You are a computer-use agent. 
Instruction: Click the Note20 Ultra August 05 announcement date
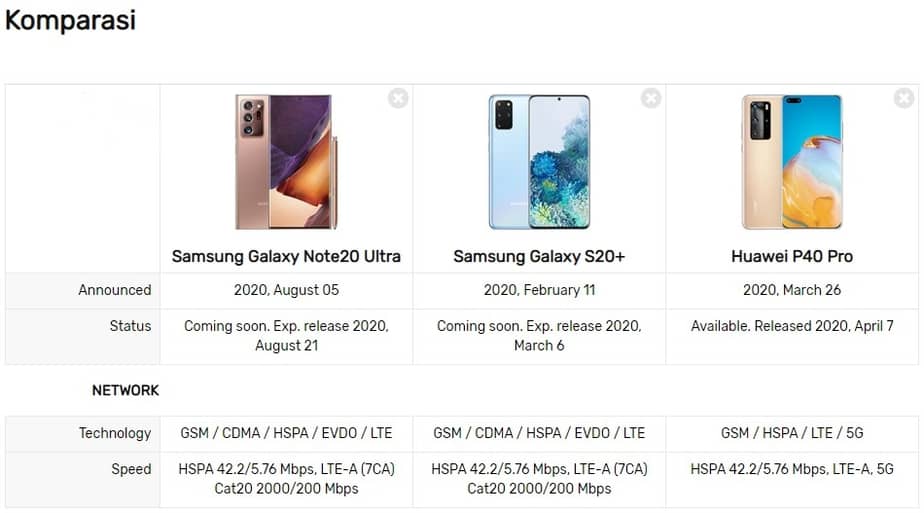286,290
